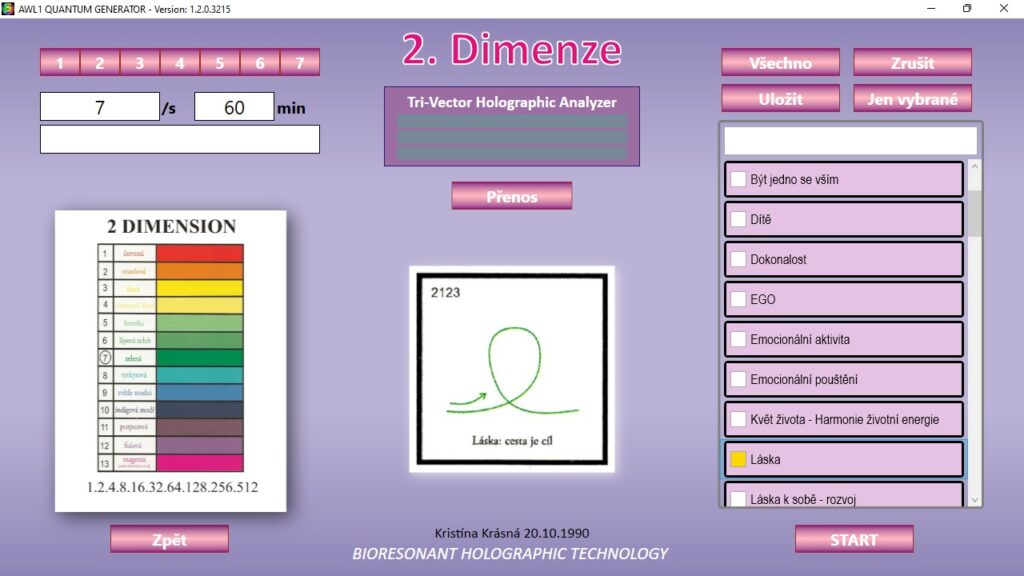The width and height of the screenshot is (1024, 576).
Task: Check the Dokonalost item checkbox
Action: coord(738,259)
